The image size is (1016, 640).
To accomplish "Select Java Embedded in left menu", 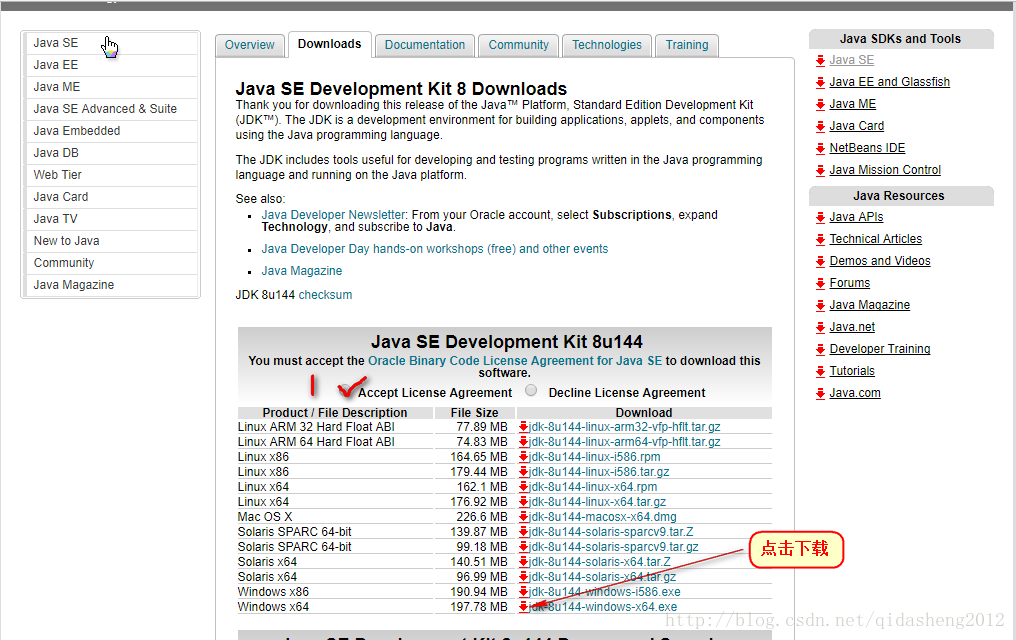I will [111, 131].
